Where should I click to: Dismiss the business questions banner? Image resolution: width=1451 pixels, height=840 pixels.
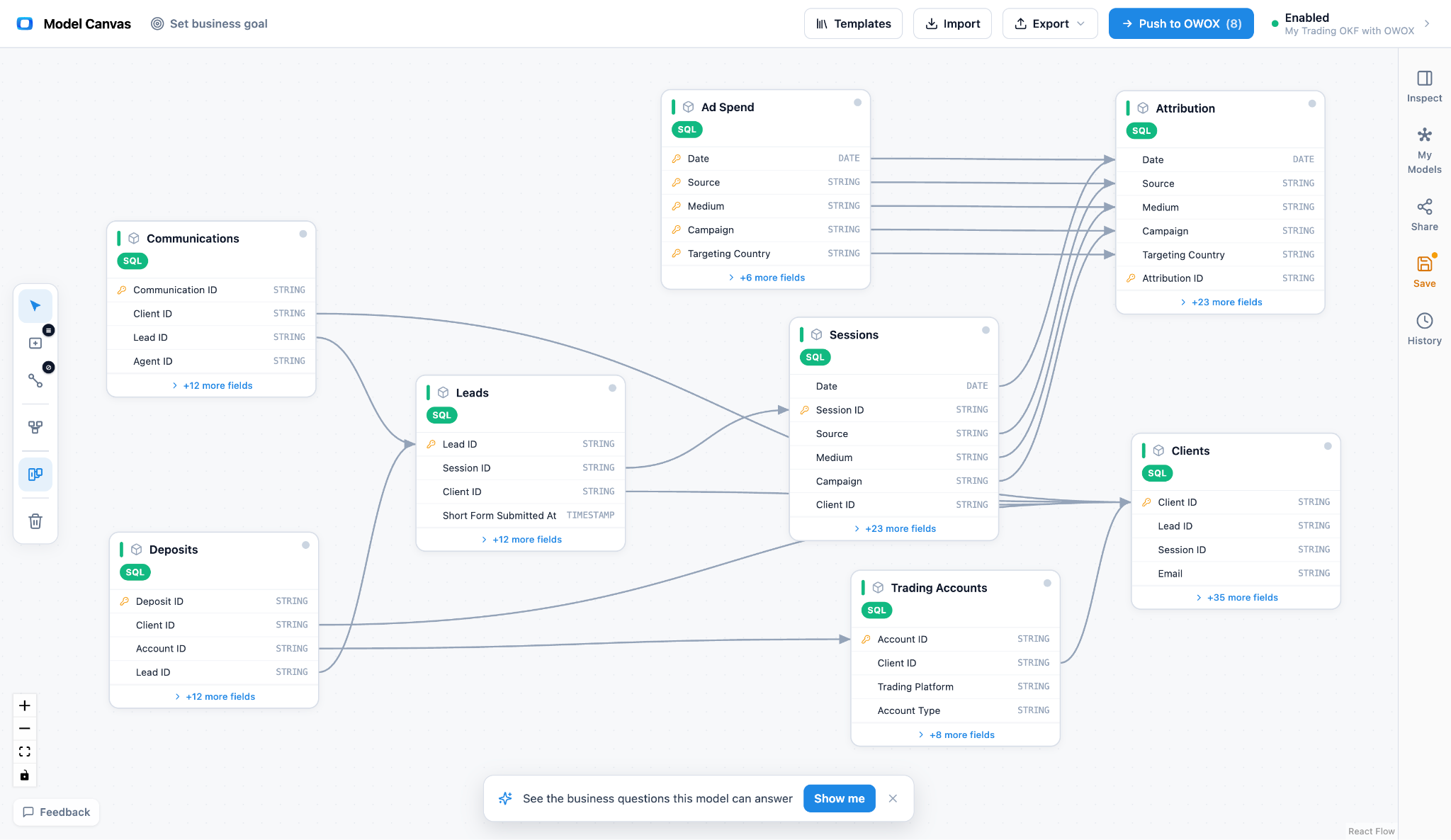pyautogui.click(x=893, y=798)
